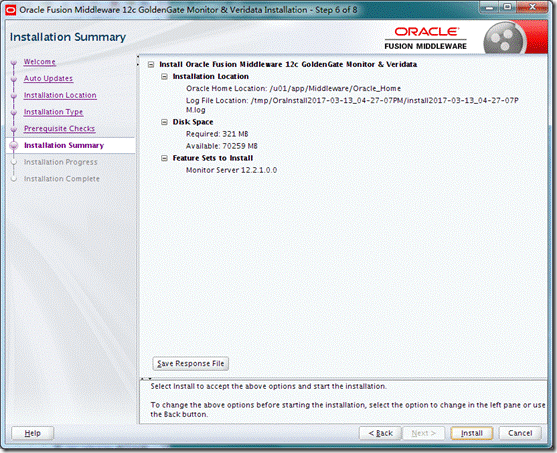Collapse the Disk Space node
The height and width of the screenshot is (453, 557).
(x=164, y=122)
